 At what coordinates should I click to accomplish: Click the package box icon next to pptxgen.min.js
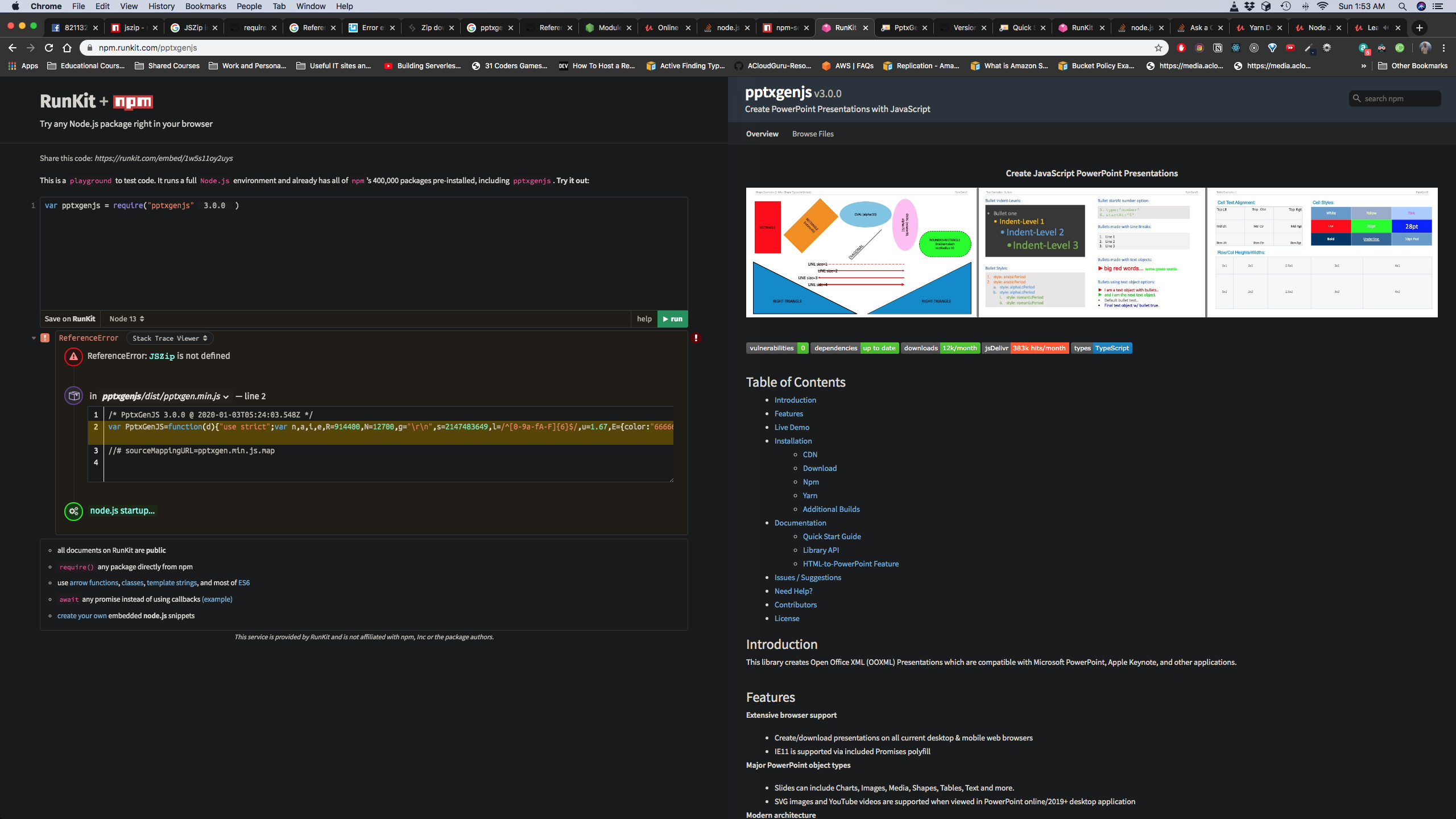[73, 396]
